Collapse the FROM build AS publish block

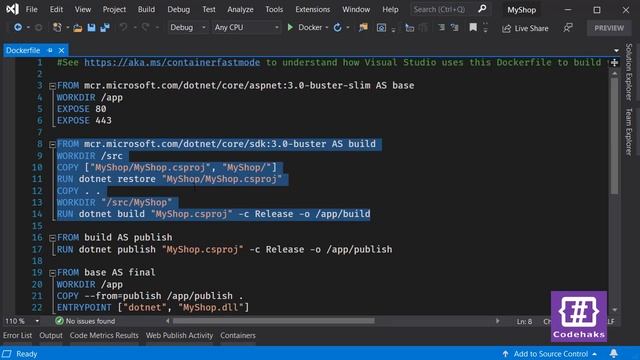click(52, 238)
